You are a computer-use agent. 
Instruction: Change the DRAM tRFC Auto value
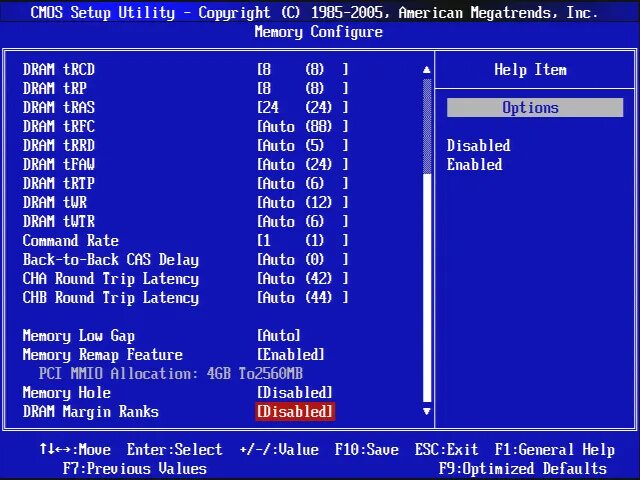pyautogui.click(x=302, y=127)
